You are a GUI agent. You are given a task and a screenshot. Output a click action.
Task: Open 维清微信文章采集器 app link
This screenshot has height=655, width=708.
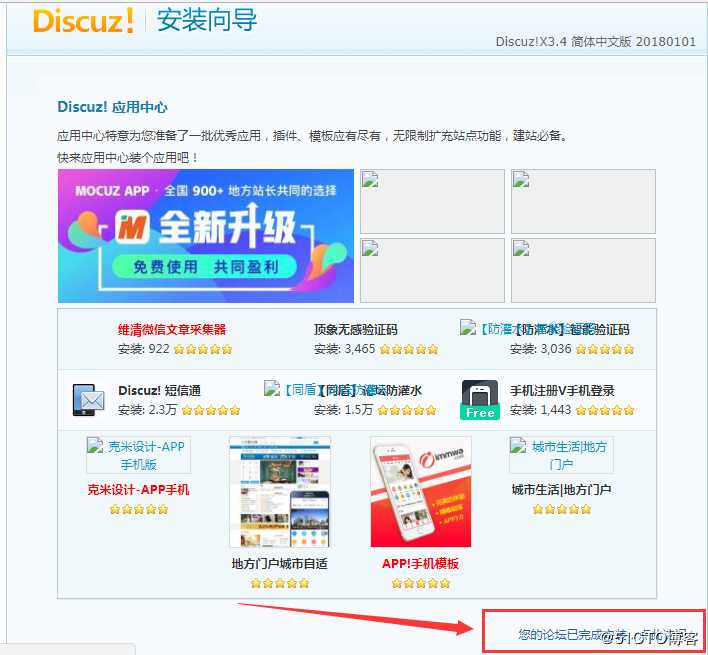pyautogui.click(x=172, y=330)
